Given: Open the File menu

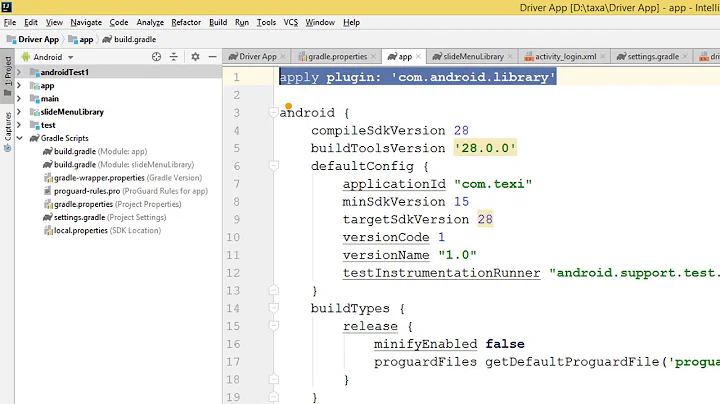Looking at the screenshot, I should tap(10, 22).
